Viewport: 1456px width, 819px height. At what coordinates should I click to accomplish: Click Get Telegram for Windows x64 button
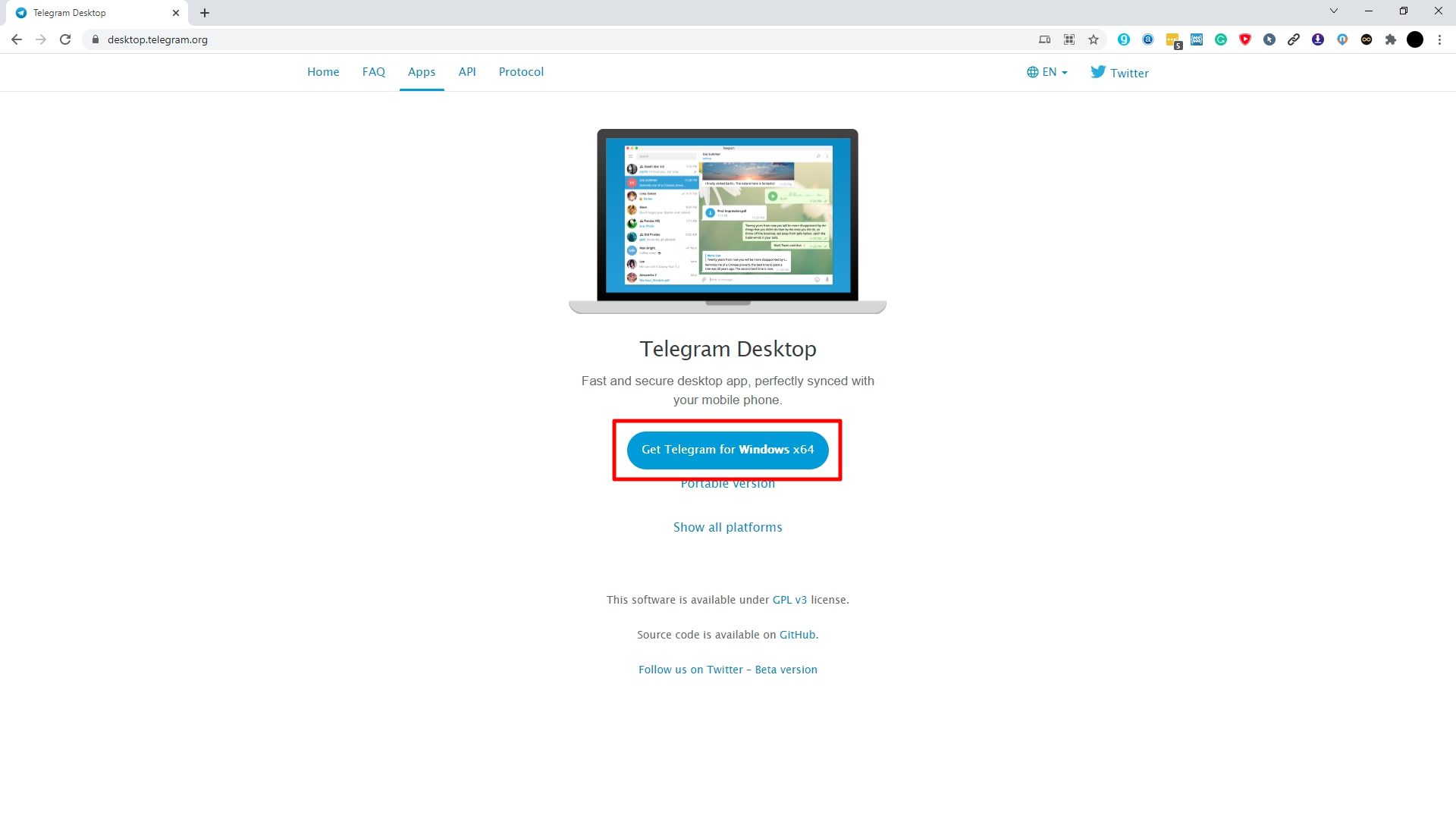[x=727, y=449]
